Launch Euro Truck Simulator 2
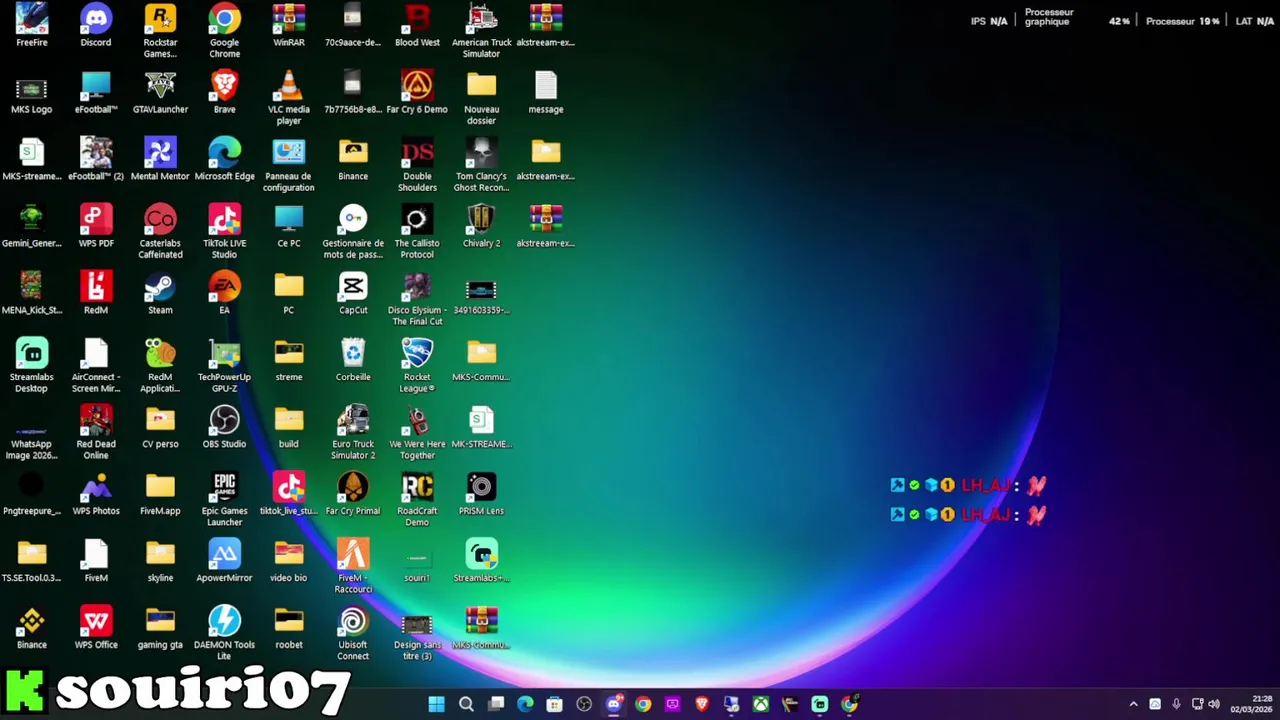The image size is (1280, 720). coord(353,433)
